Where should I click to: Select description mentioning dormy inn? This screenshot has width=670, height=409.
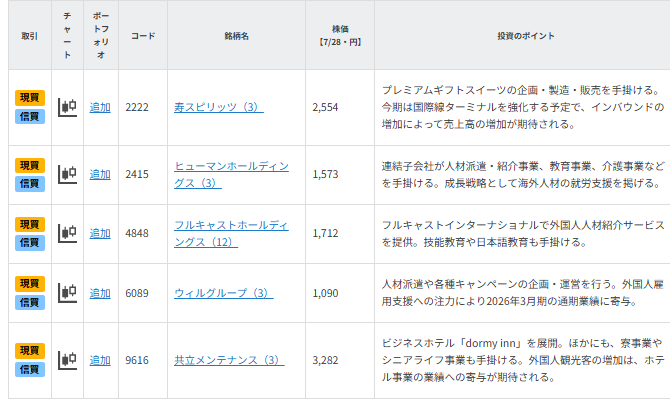(x=523, y=360)
